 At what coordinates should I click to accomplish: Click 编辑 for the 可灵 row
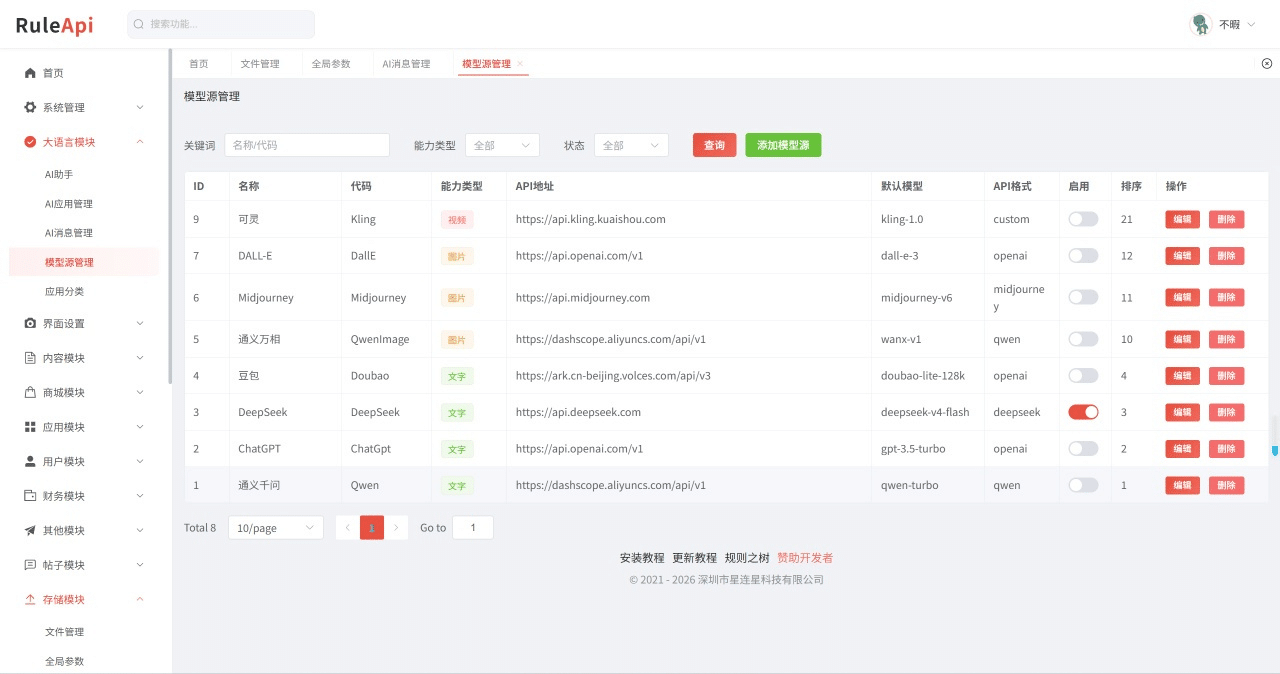[1182, 219]
